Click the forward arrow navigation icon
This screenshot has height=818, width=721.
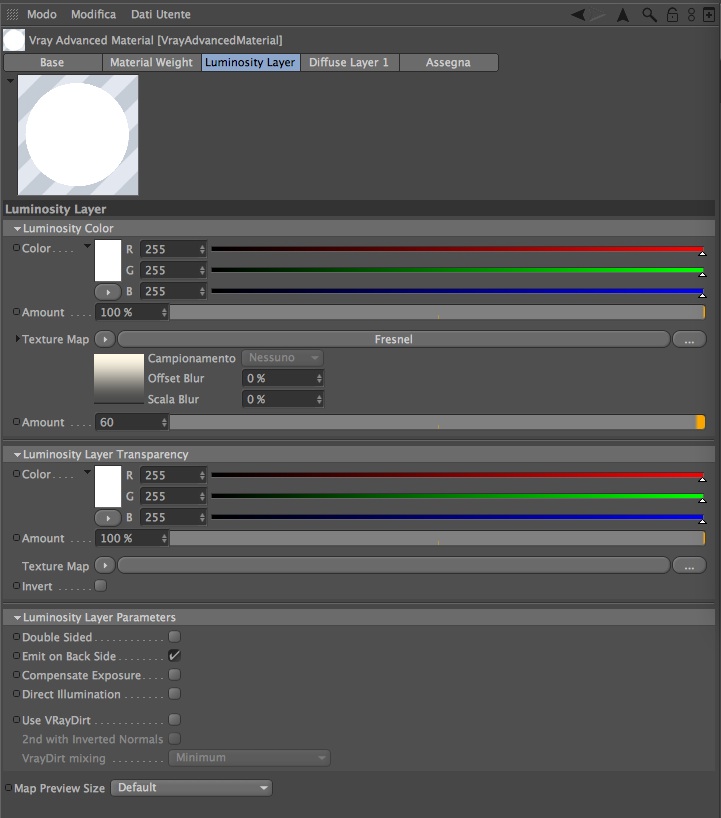coord(598,15)
